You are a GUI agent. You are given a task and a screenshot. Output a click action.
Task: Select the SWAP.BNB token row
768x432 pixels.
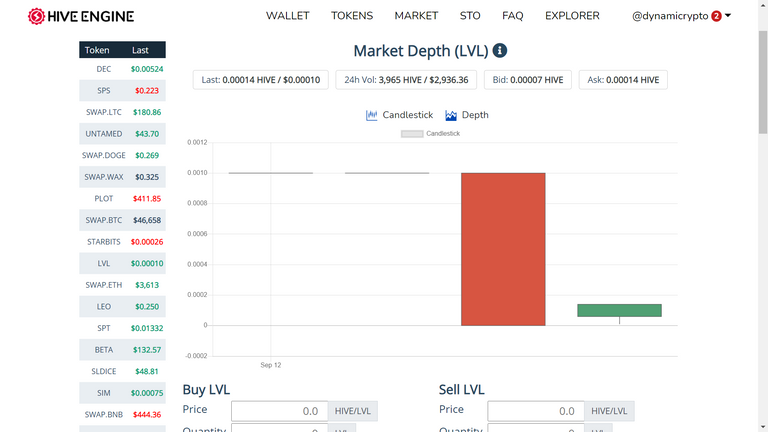coord(122,414)
